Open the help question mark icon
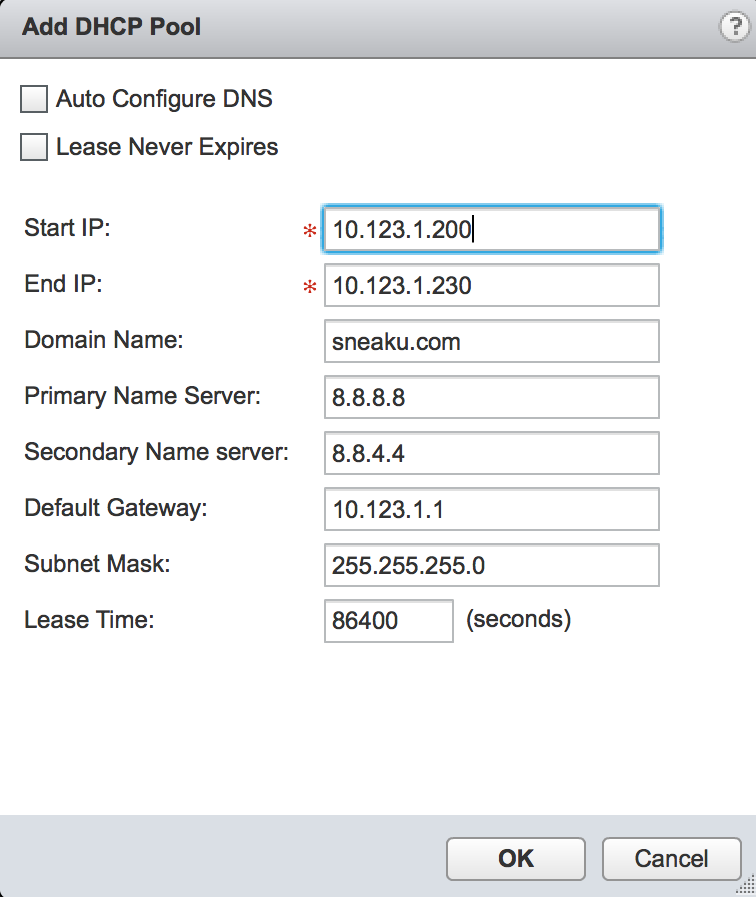The width and height of the screenshot is (756, 897). [734, 26]
